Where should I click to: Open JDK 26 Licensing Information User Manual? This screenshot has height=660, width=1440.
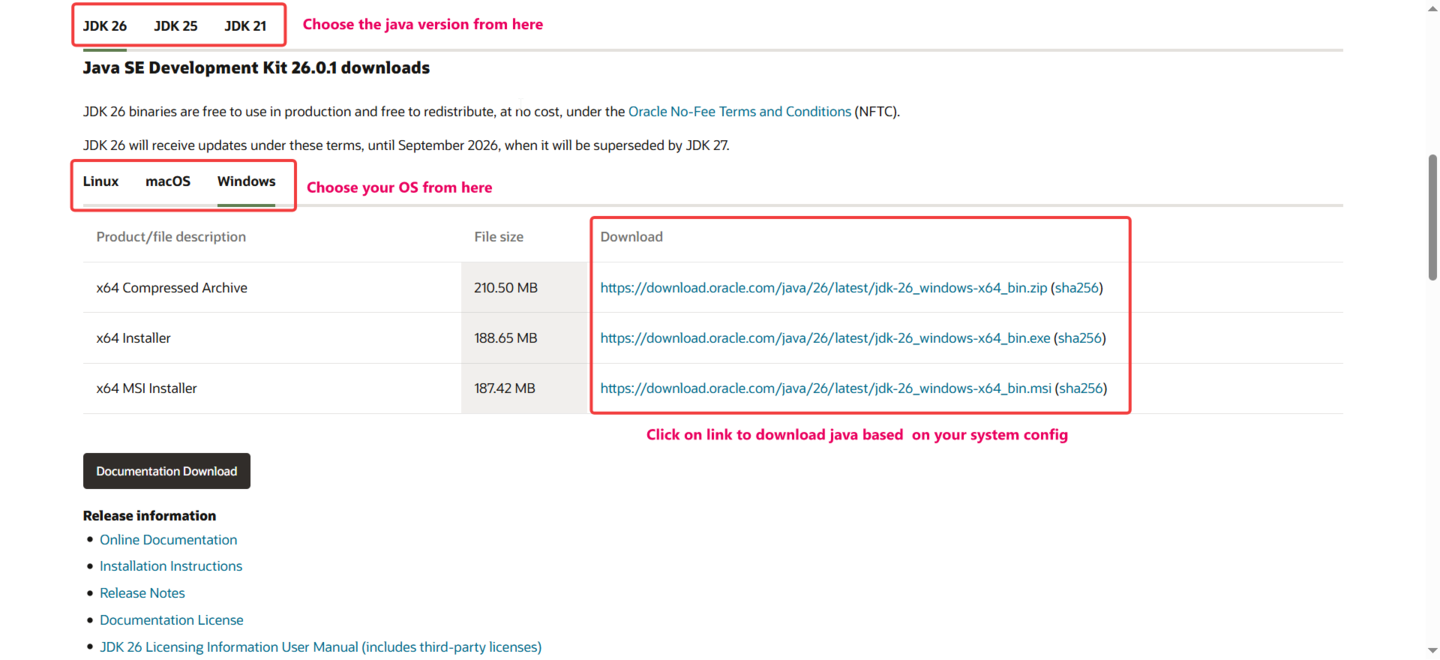(x=321, y=647)
